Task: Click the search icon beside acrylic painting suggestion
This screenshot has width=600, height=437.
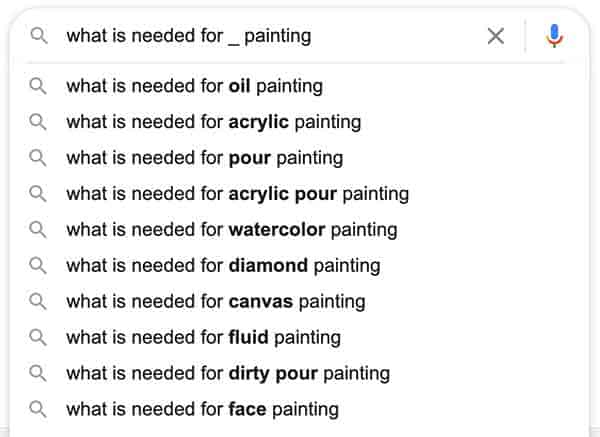Action: click(38, 122)
